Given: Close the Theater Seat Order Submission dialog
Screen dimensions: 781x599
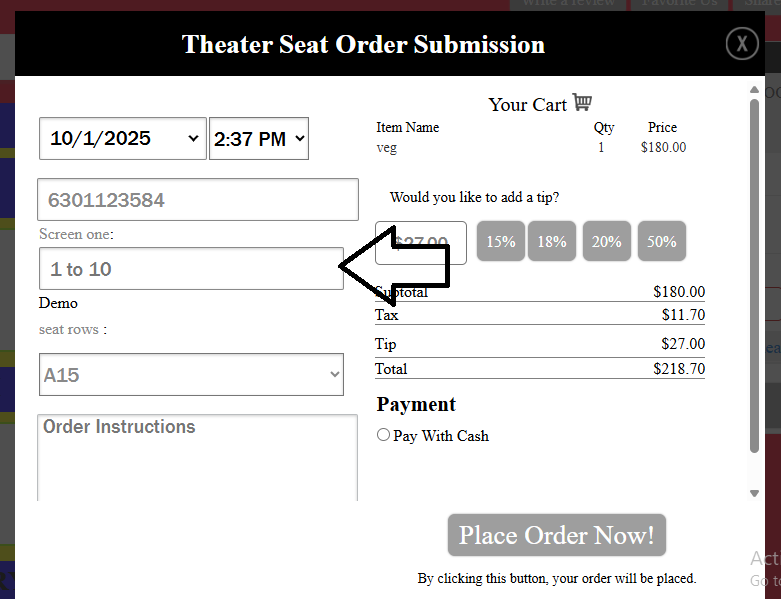Looking at the screenshot, I should 741,43.
